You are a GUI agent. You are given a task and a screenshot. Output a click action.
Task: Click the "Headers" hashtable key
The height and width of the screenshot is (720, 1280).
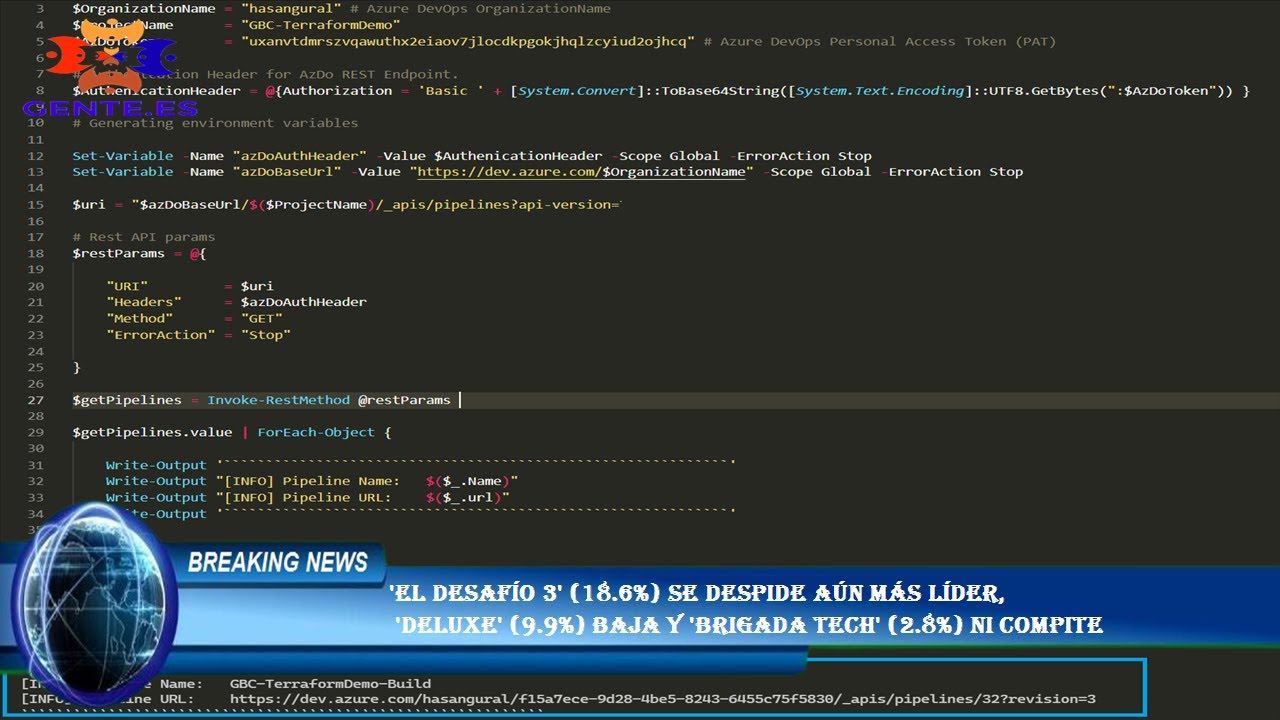tap(144, 302)
